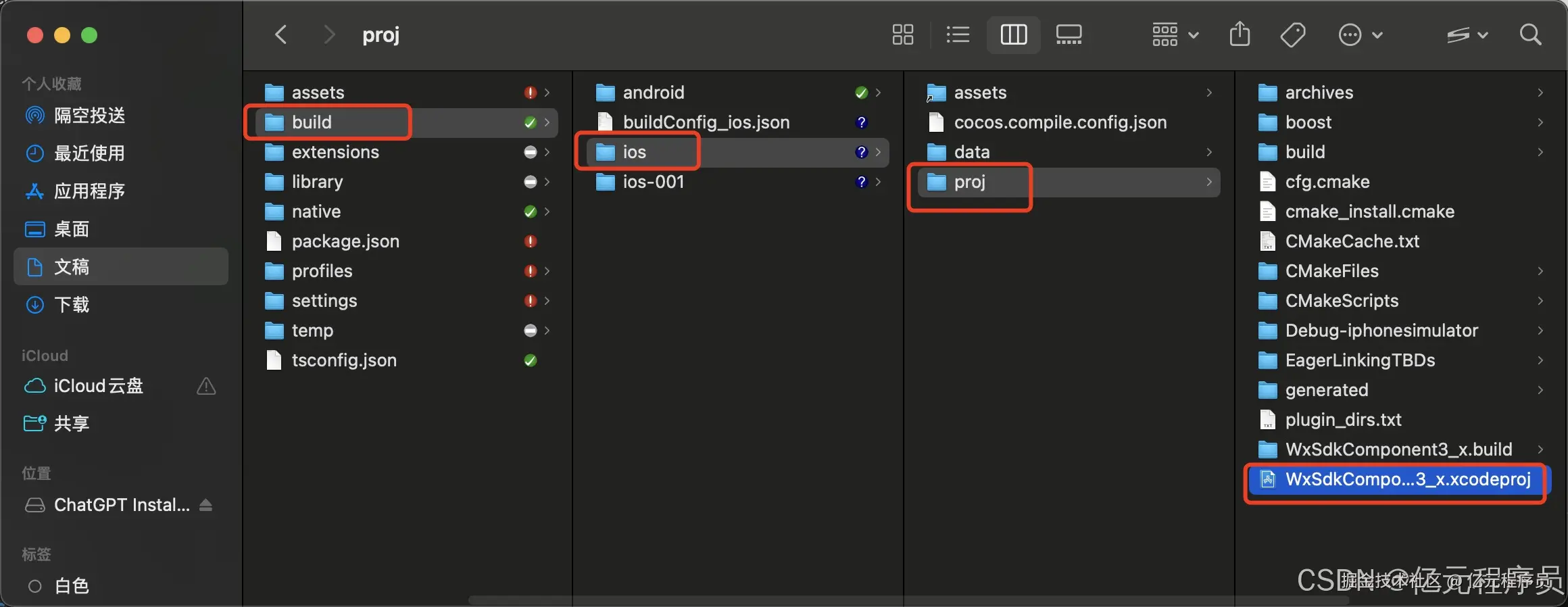This screenshot has height=607, width=1568.
Task: Select the android folder
Action: coord(737,93)
